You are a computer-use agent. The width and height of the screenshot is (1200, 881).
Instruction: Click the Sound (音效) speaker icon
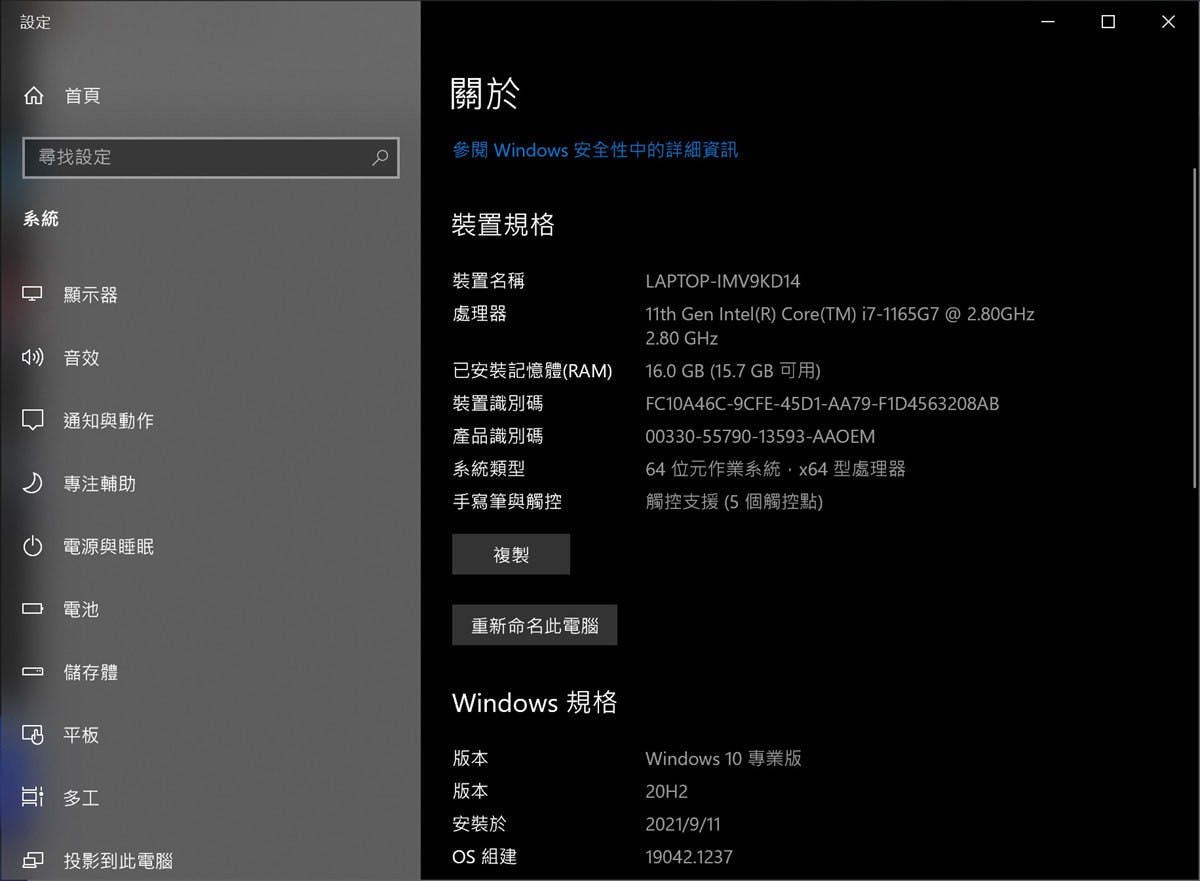pos(33,357)
